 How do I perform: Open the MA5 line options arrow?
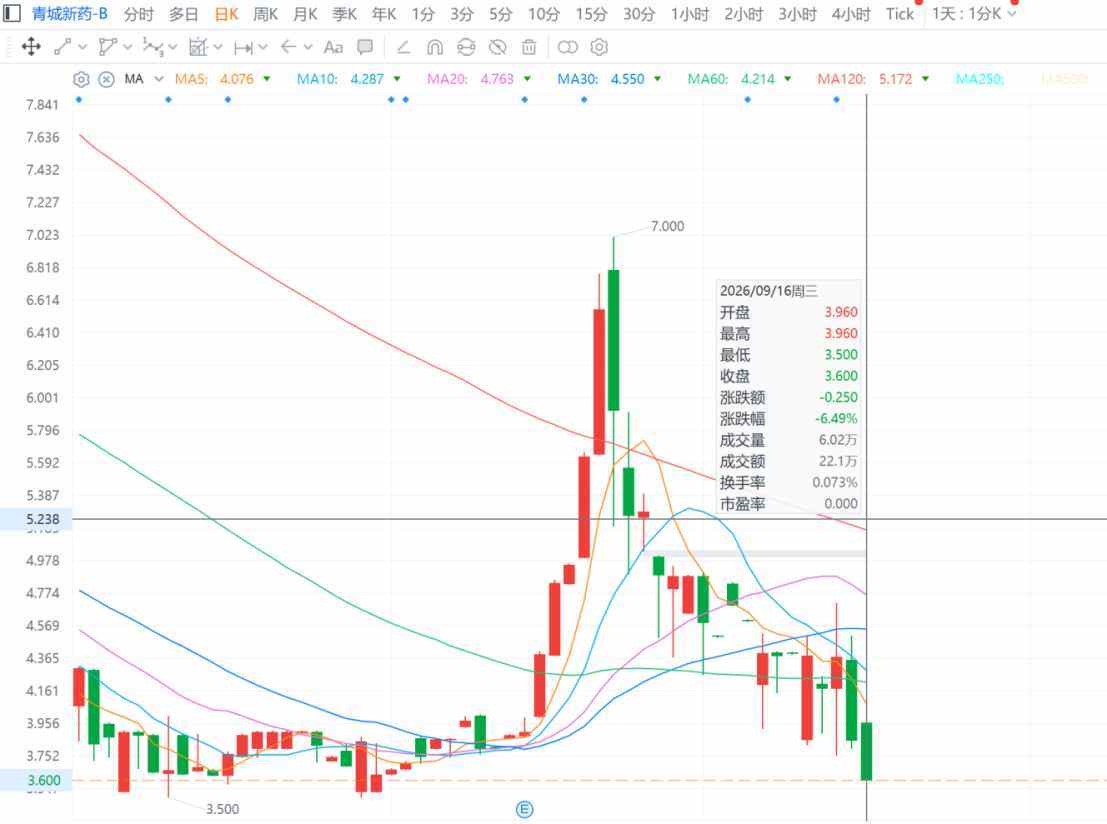coord(267,79)
